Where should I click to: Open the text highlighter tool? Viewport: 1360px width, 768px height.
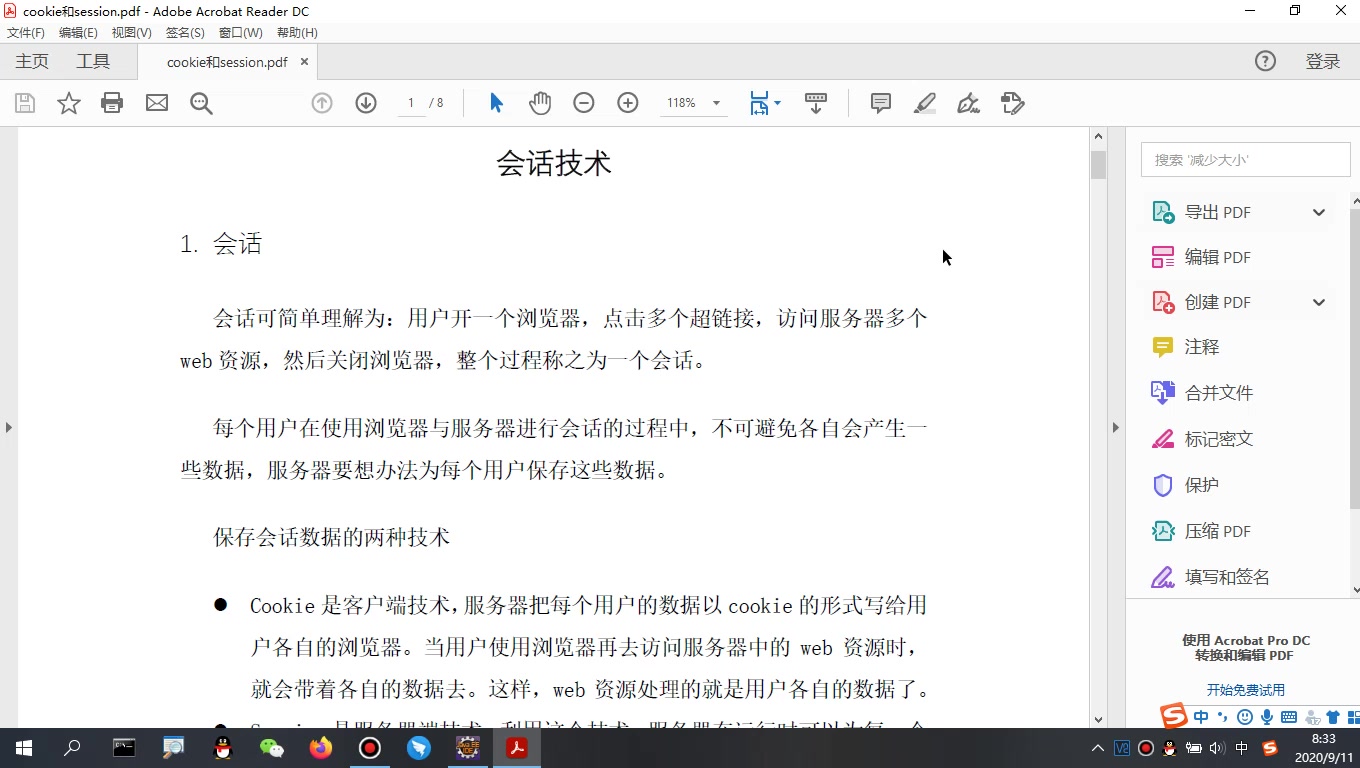pyautogui.click(x=923, y=103)
